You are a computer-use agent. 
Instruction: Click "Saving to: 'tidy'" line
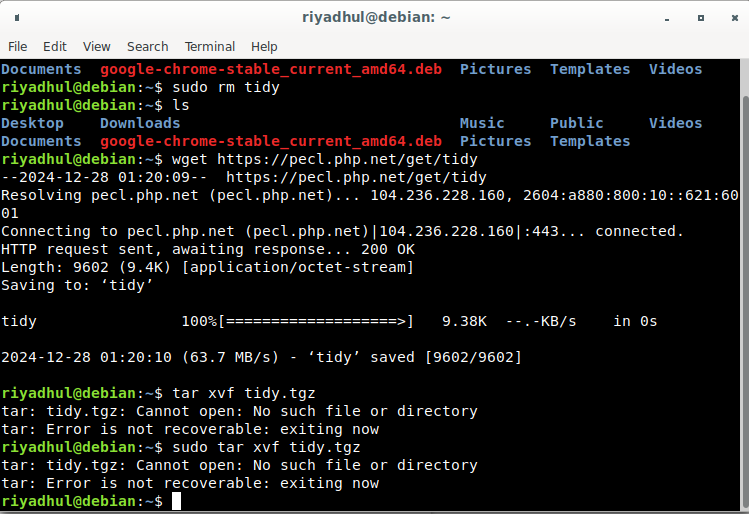point(77,285)
